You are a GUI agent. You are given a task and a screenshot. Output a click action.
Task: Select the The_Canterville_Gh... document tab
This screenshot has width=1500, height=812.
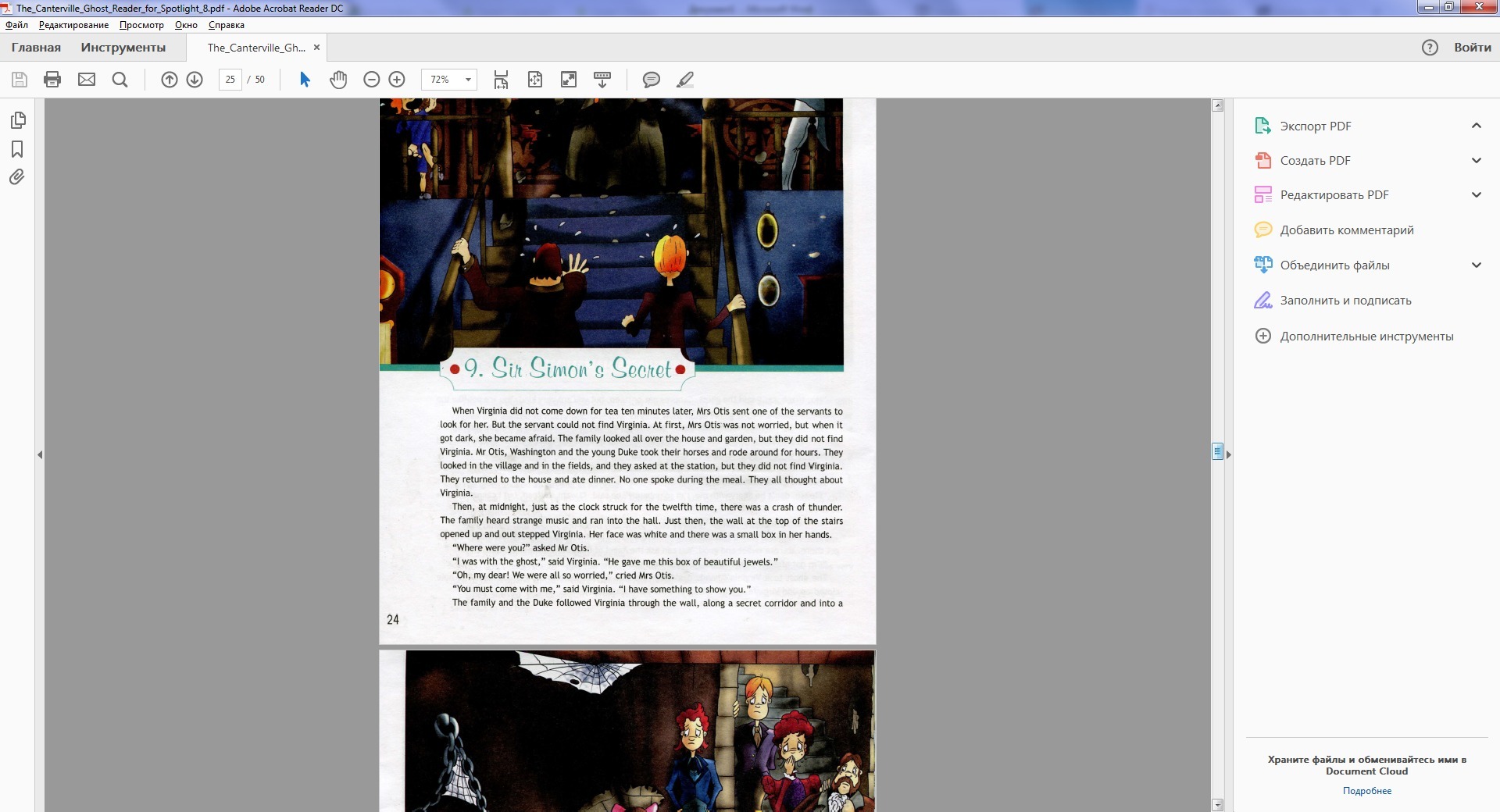[x=256, y=48]
